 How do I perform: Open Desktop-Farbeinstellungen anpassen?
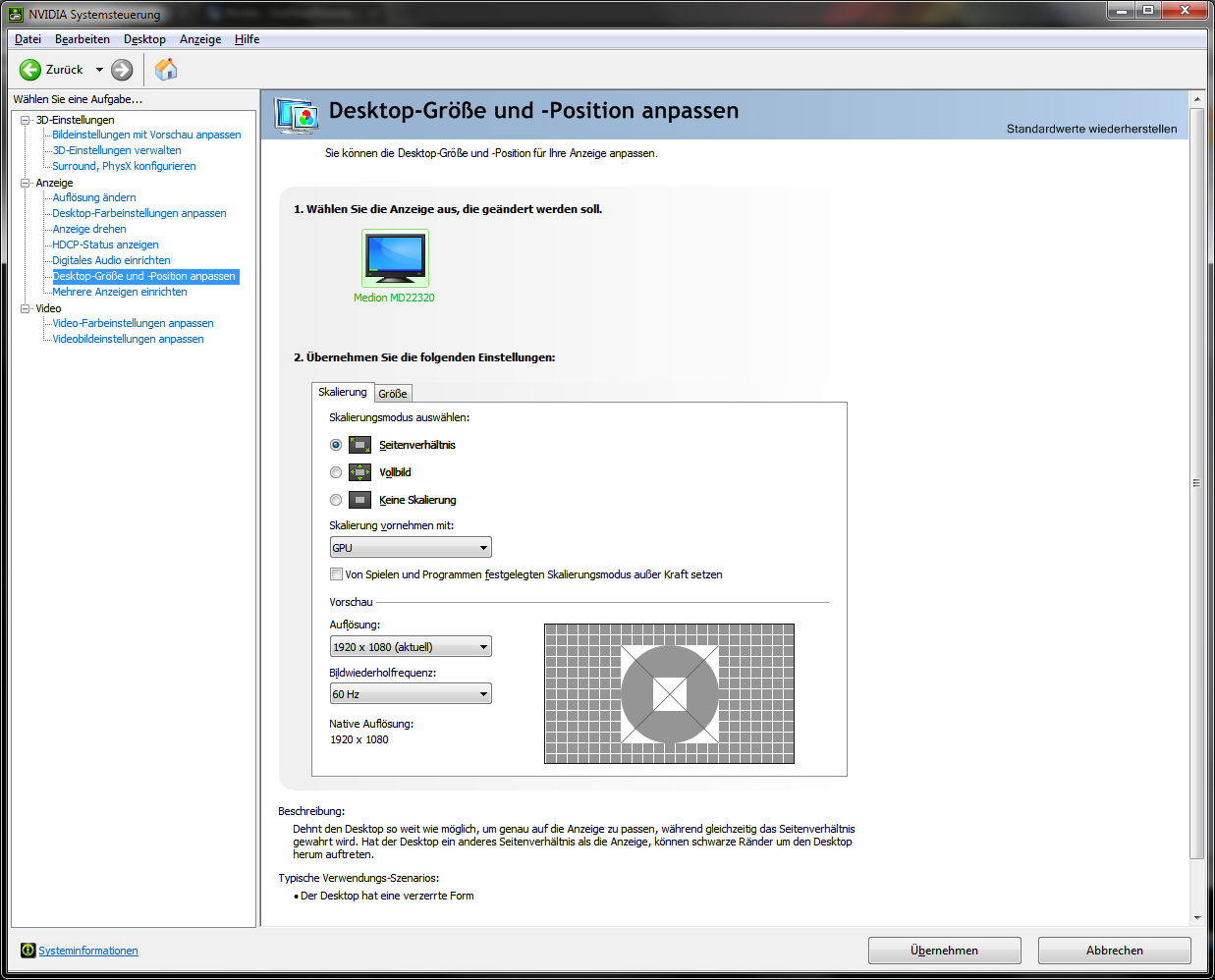pos(139,213)
